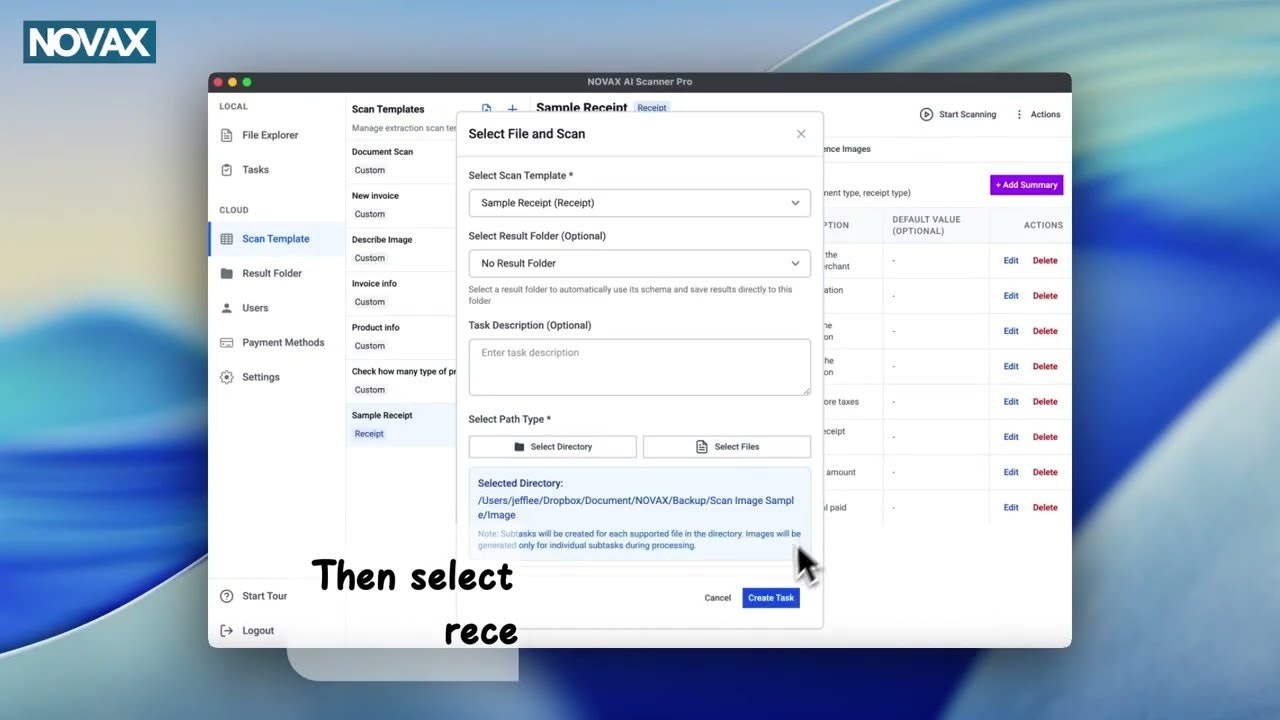This screenshot has width=1280, height=720.
Task: Open the Tasks clipboard icon
Action: [226, 170]
